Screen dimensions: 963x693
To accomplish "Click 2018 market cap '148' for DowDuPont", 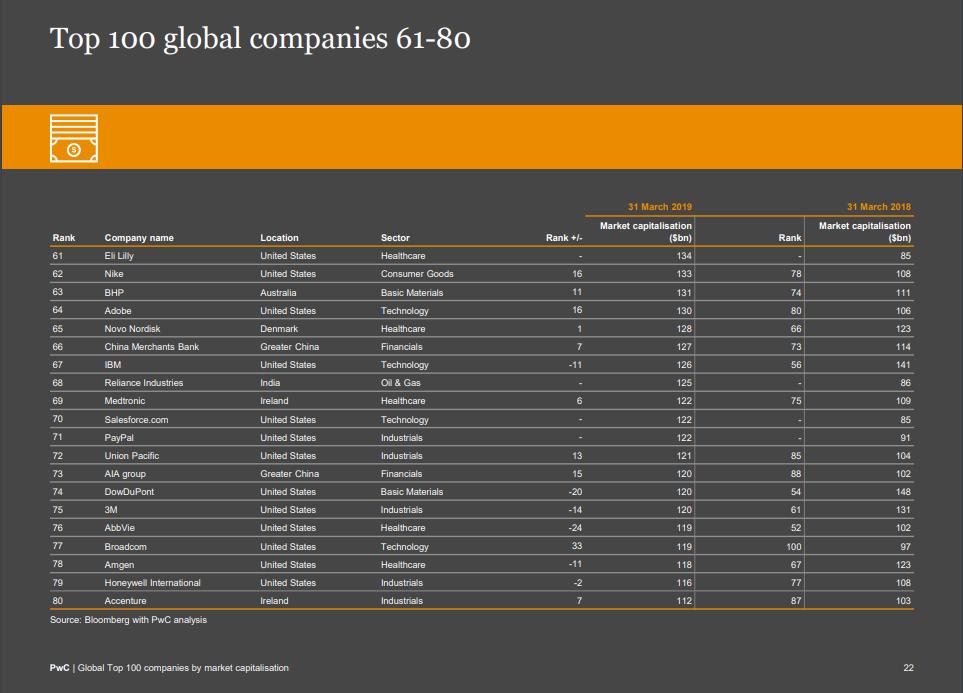I will (x=903, y=491).
